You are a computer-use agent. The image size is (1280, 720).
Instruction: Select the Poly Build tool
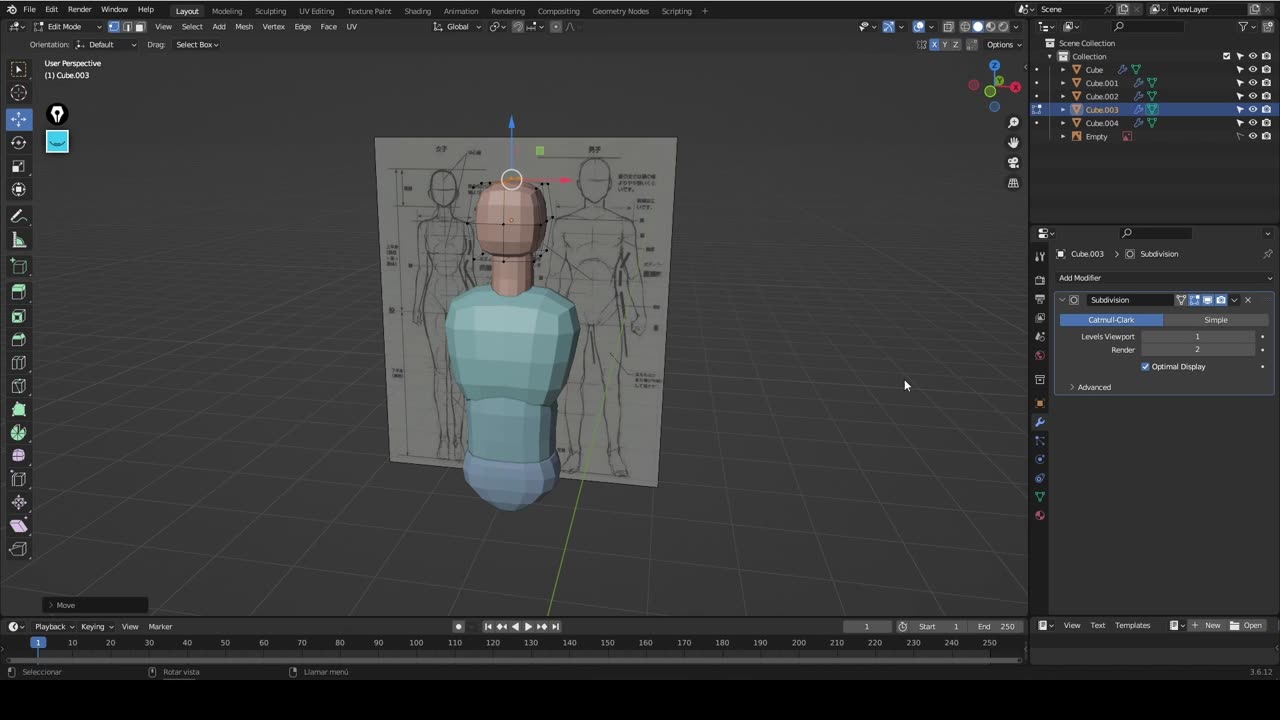[18, 409]
